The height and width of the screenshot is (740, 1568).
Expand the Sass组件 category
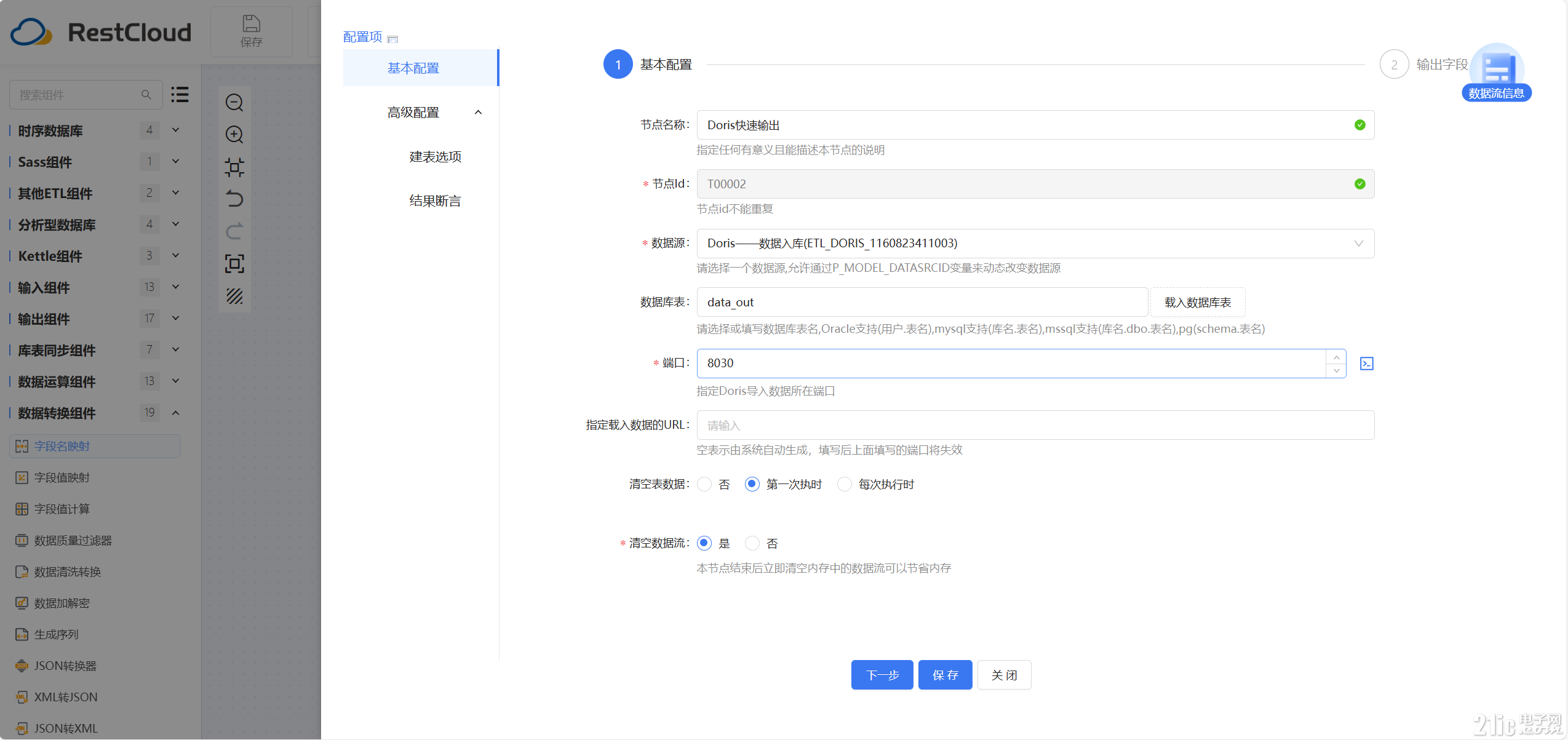click(175, 161)
